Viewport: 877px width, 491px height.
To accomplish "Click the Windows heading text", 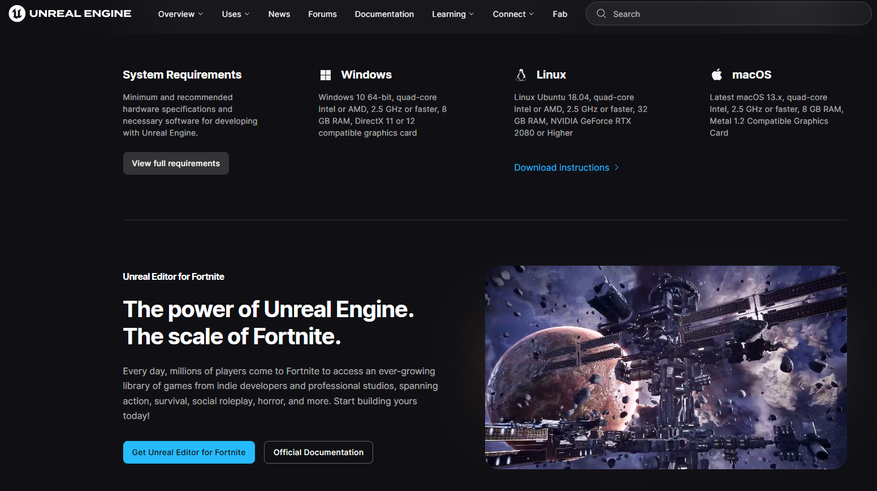I will tap(366, 75).
